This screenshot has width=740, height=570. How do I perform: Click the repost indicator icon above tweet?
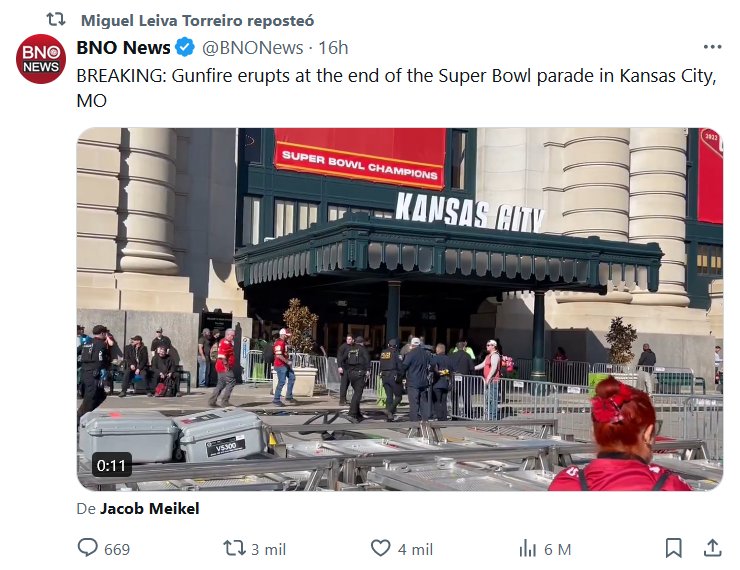pos(56,20)
